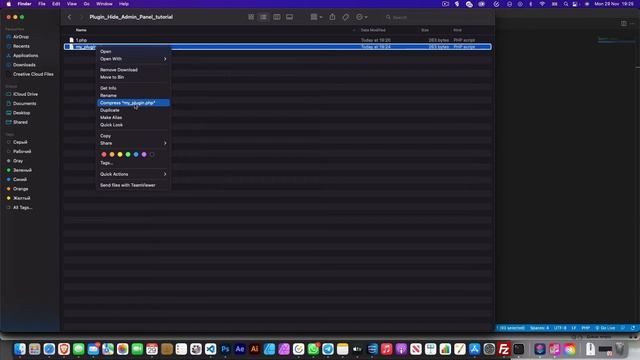Screen dimensions: 640x360
Task: Open All Tags… in the sidebar
Action: point(22,208)
